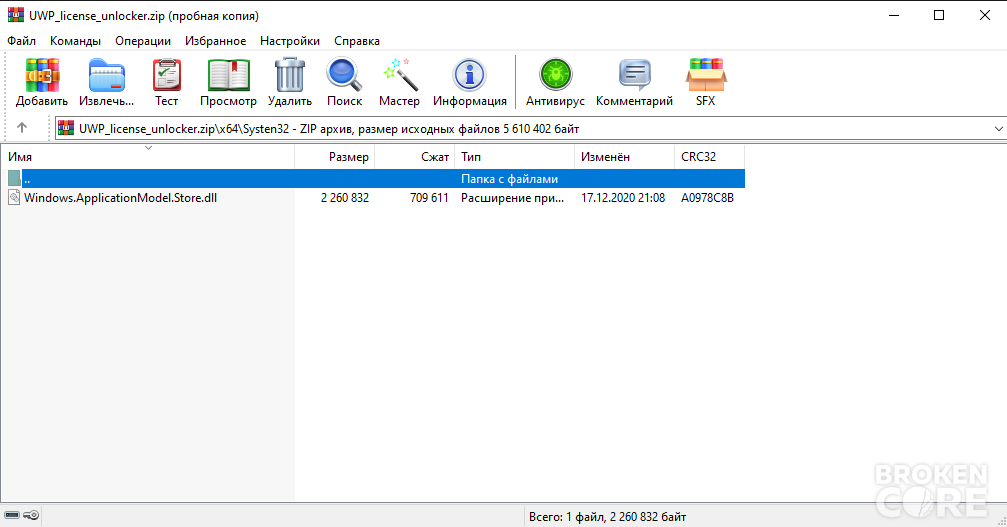
Task: Run the Антивирус scan icon
Action: [555, 75]
